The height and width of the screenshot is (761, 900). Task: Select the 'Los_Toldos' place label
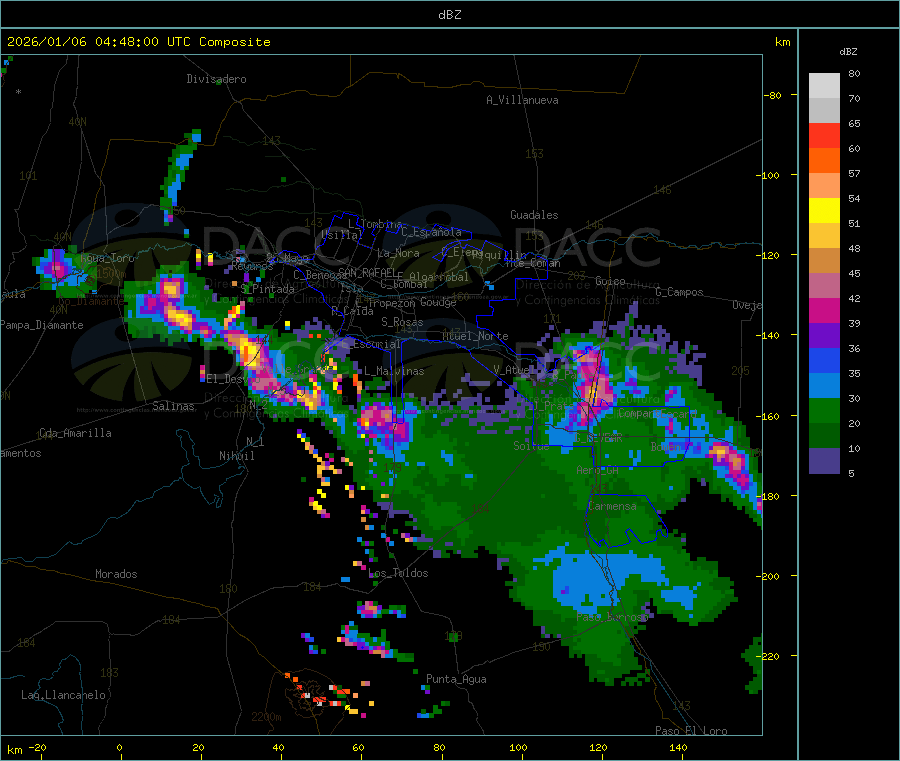click(x=398, y=573)
